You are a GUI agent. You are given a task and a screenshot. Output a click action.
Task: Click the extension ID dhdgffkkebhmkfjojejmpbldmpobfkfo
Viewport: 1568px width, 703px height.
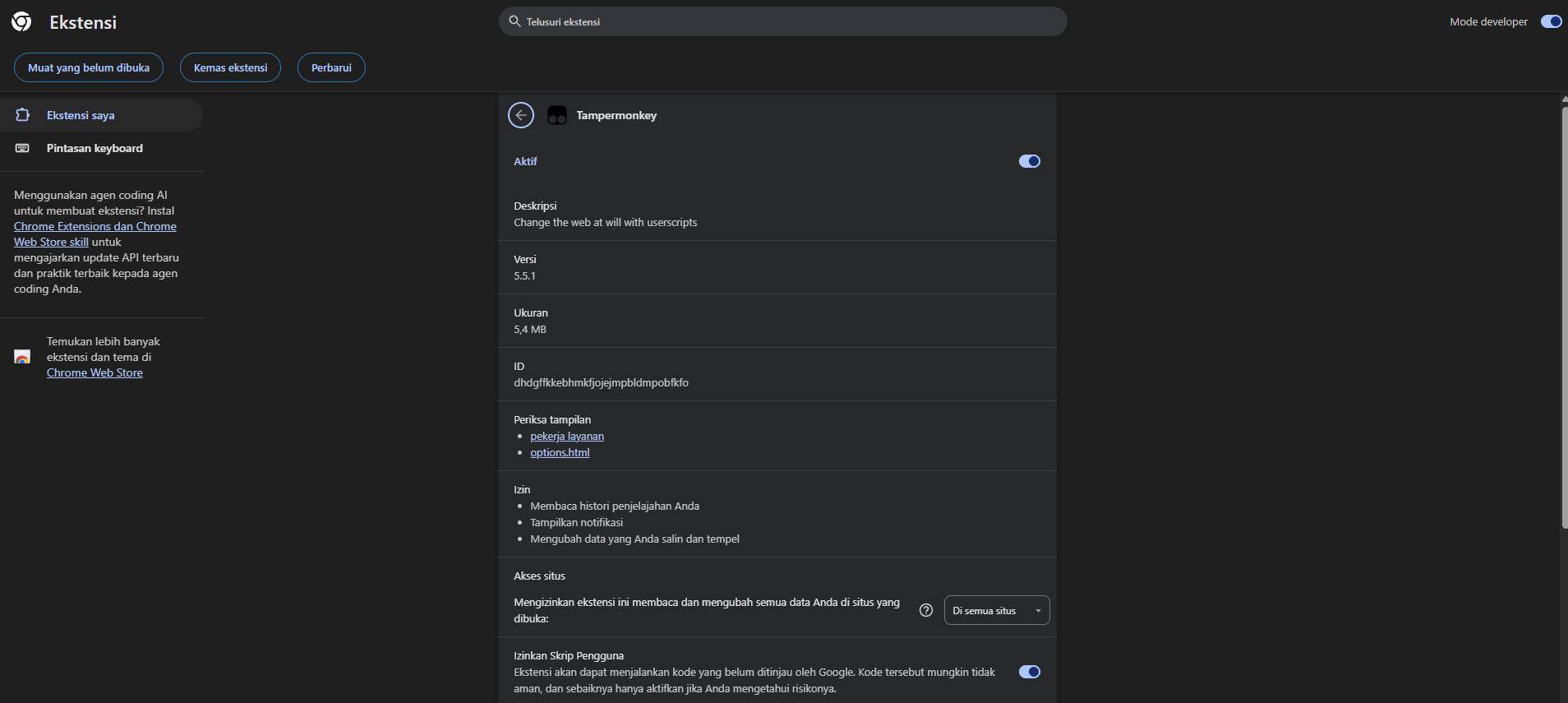602,383
